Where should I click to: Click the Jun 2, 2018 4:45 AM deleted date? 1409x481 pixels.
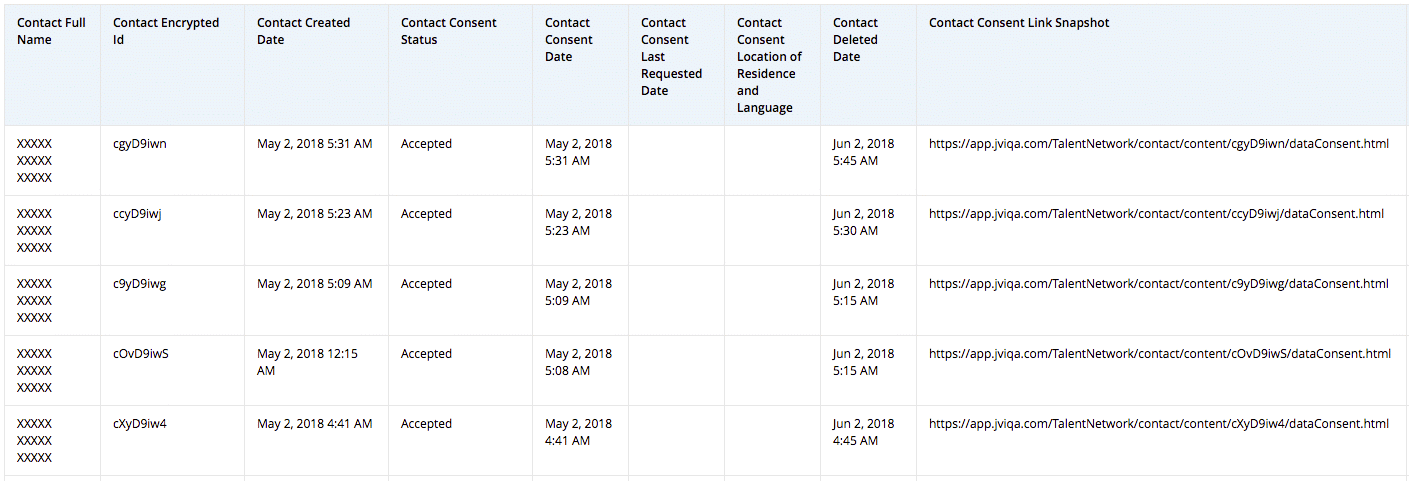(x=863, y=432)
